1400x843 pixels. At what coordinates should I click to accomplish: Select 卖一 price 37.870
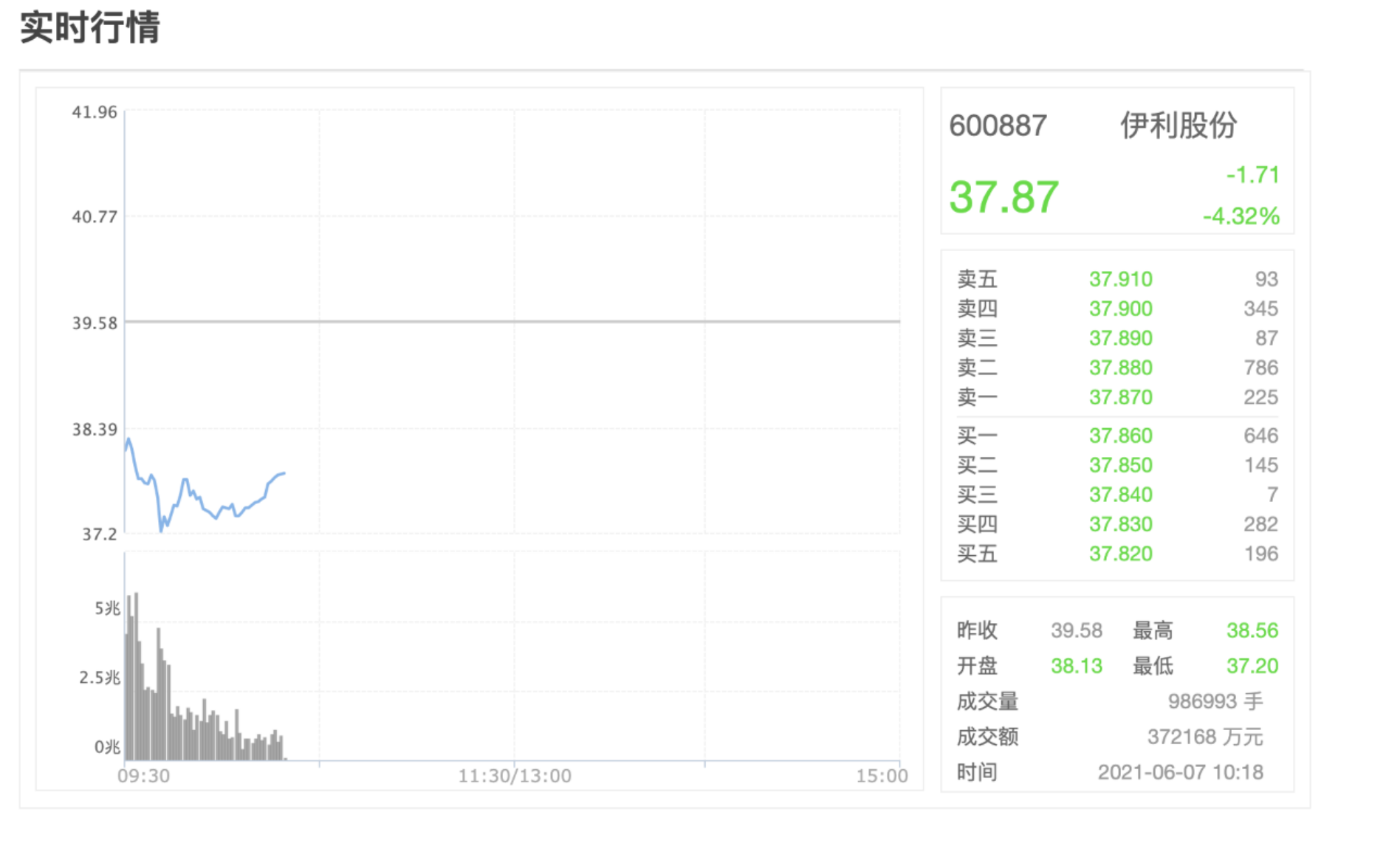click(x=1120, y=397)
